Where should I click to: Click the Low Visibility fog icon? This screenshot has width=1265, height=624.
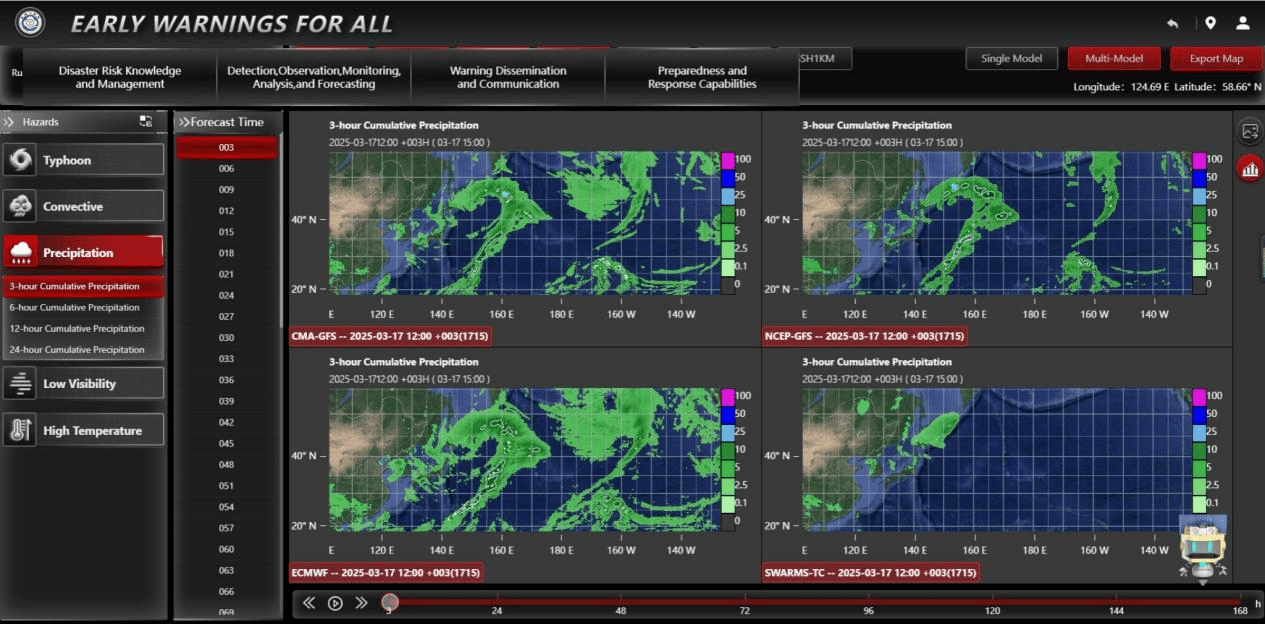(x=21, y=384)
